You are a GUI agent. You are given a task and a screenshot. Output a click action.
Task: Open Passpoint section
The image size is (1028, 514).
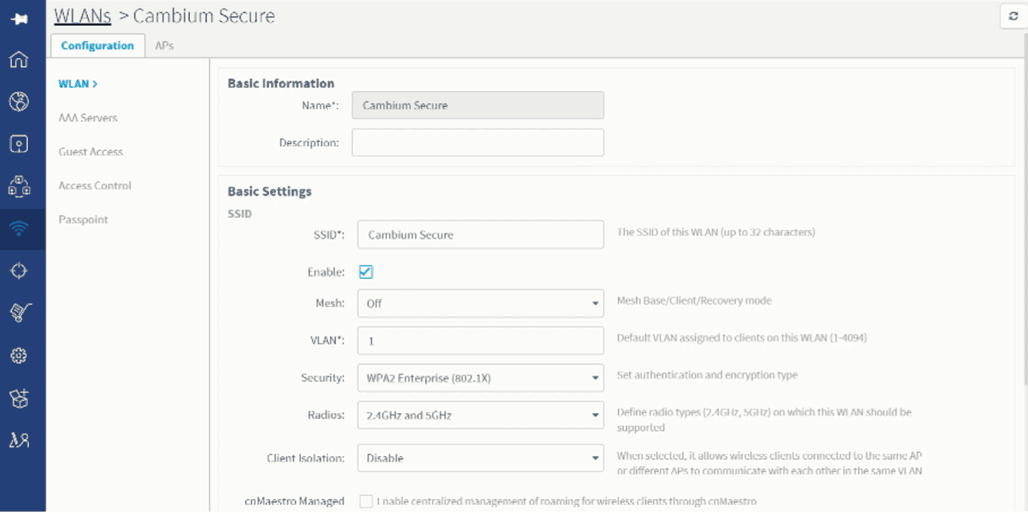pos(83,220)
